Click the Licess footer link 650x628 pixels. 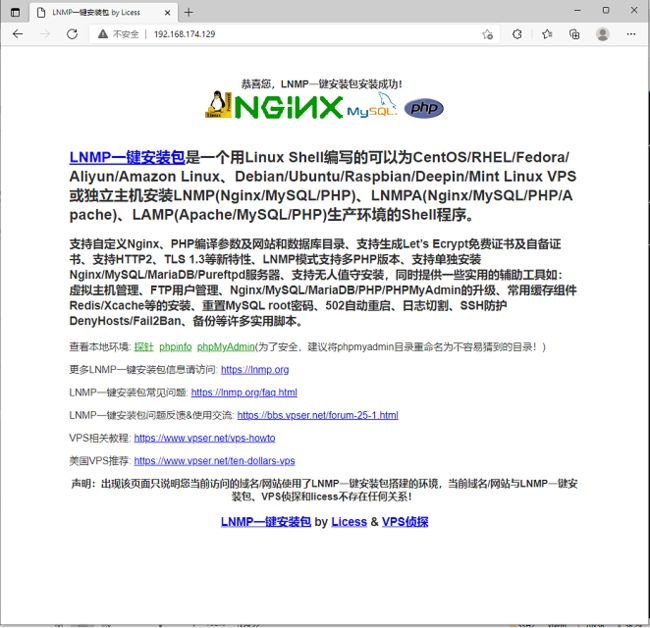[x=349, y=521]
